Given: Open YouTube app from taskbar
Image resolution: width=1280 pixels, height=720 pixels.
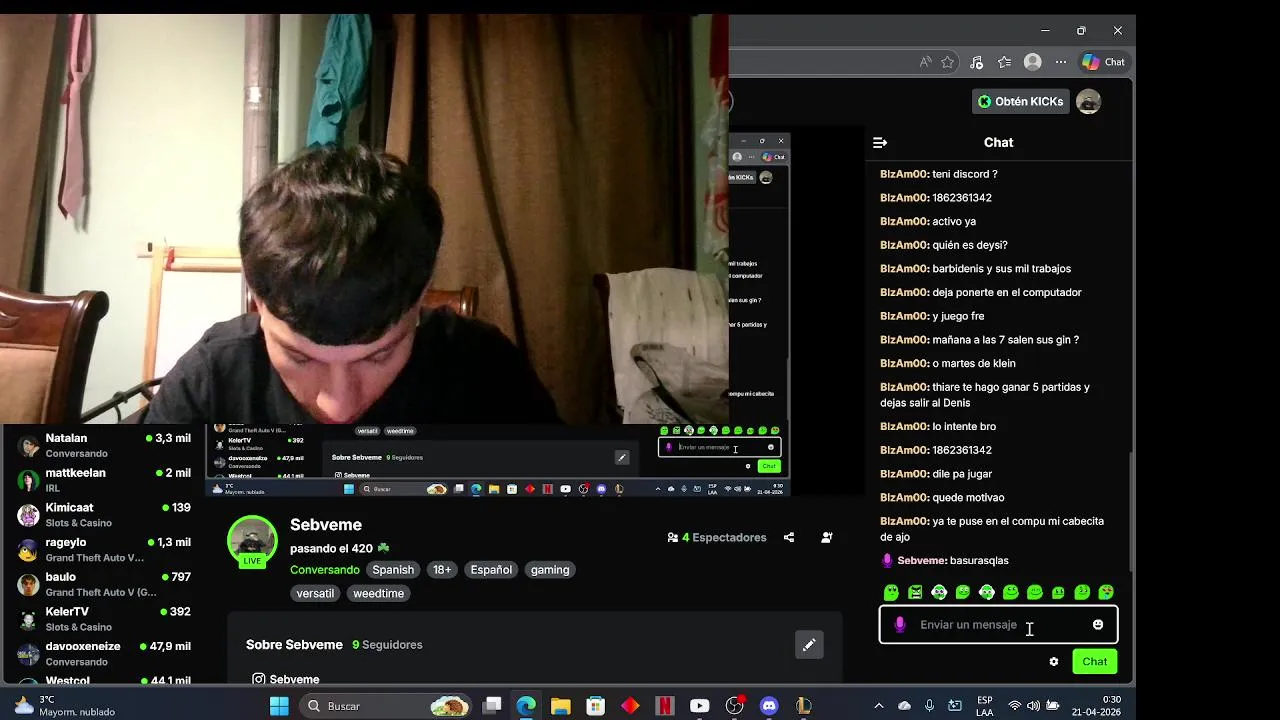Looking at the screenshot, I should point(699,706).
